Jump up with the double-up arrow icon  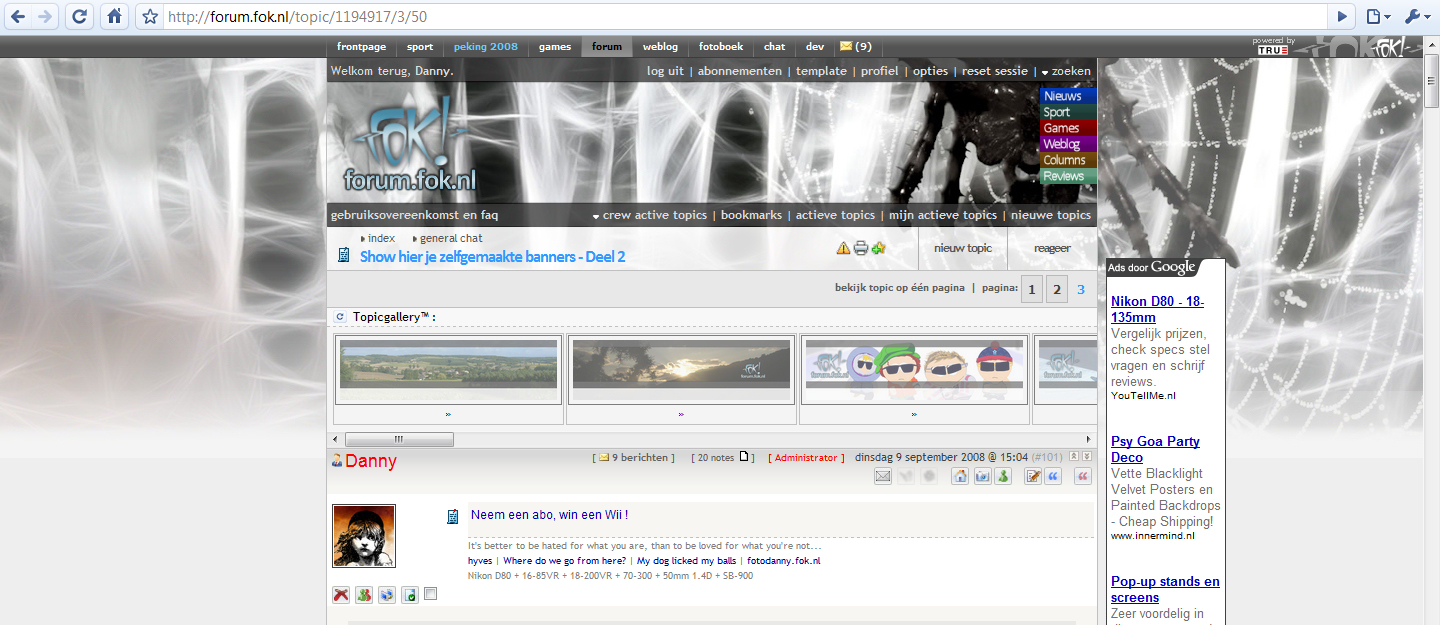point(1074,456)
